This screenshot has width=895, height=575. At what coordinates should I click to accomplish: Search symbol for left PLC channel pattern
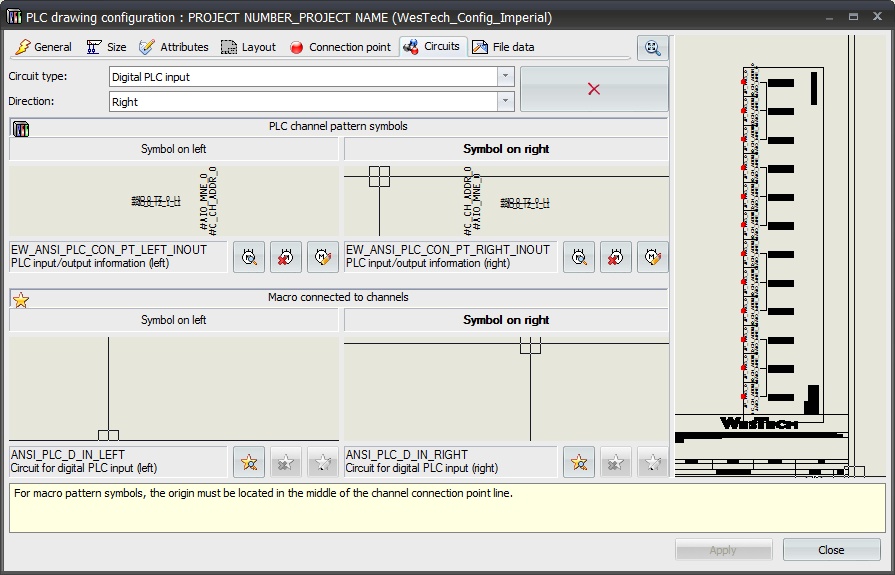click(x=249, y=257)
